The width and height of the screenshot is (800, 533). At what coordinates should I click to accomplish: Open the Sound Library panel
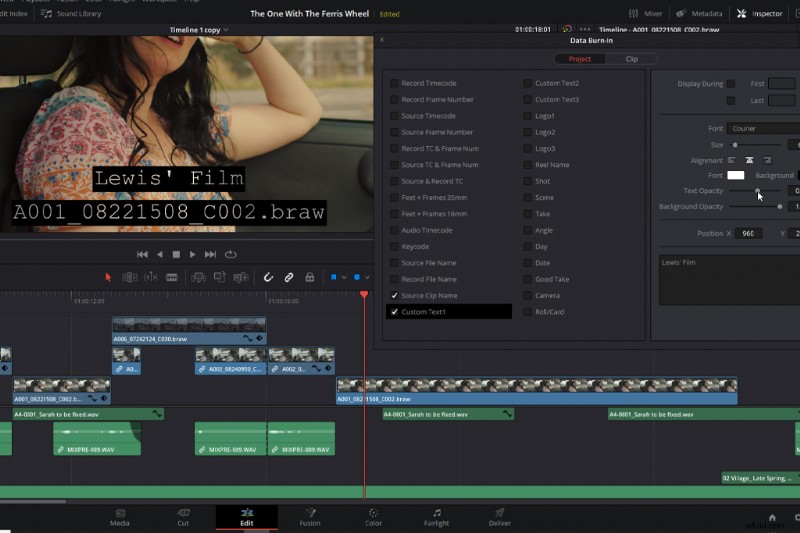coord(71,14)
